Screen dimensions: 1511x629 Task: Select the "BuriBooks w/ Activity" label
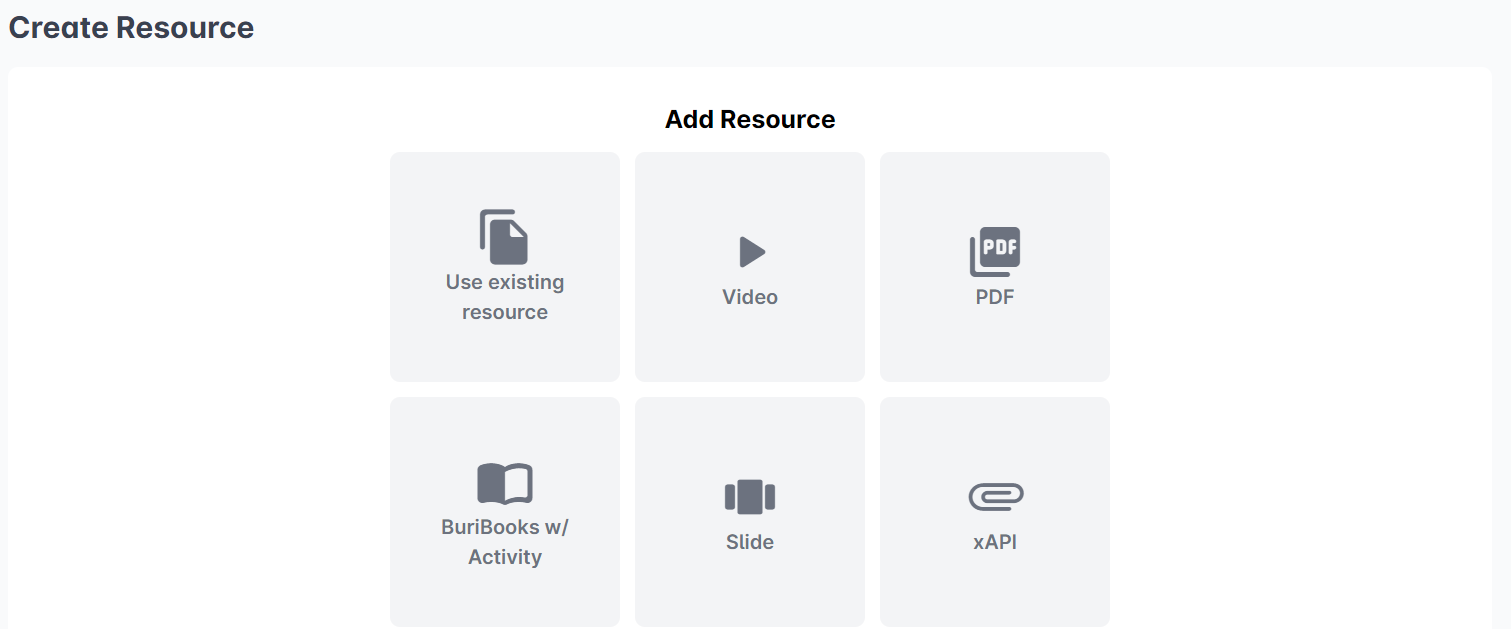505,542
